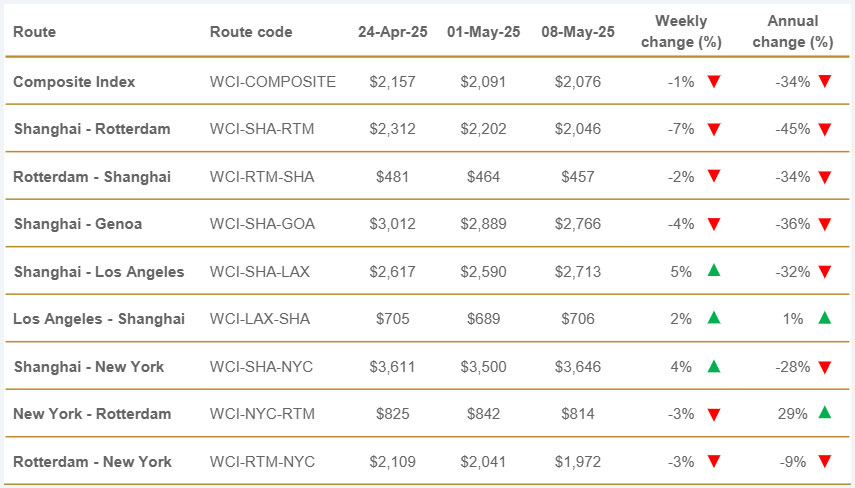The image size is (855, 488).
Task: Click the $3,646 value for Shanghai - New York
Action: click(578, 367)
